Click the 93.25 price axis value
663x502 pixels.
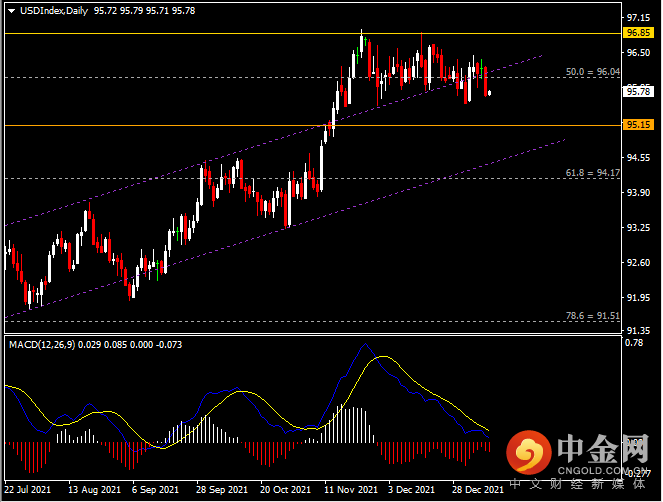(x=638, y=228)
